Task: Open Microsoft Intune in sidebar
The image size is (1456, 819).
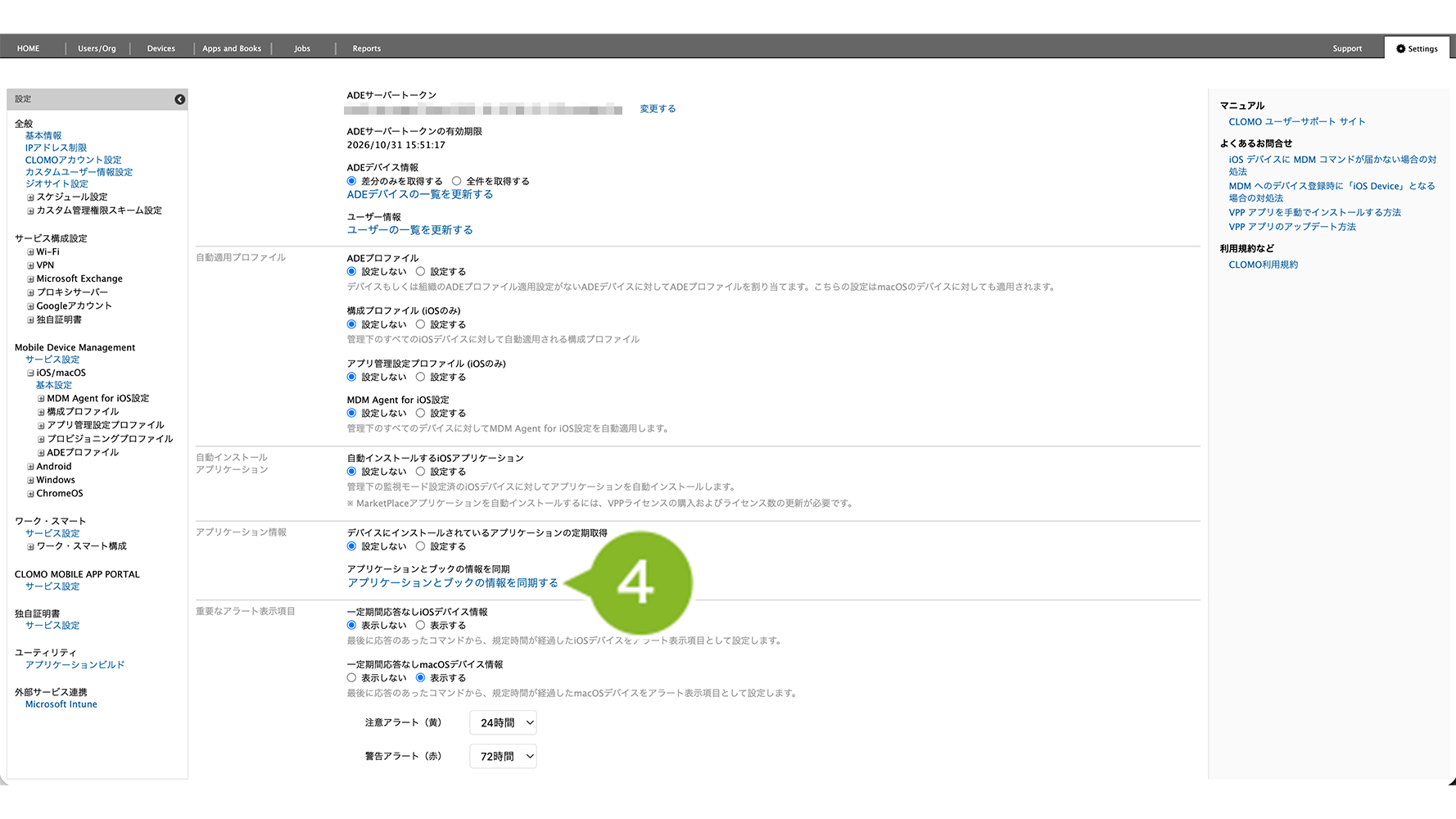Action: [61, 704]
